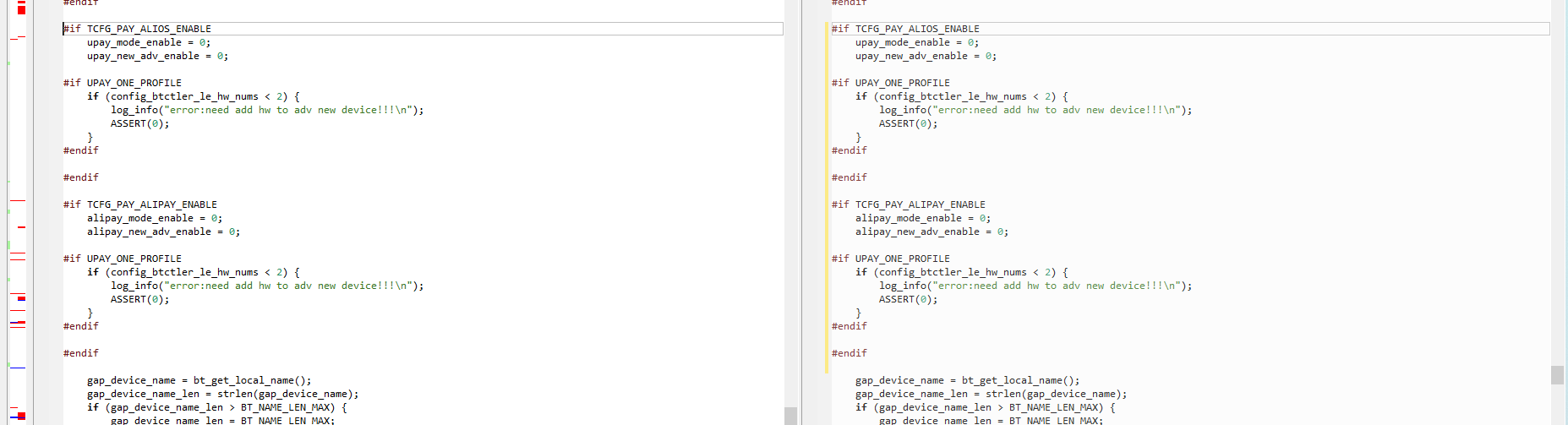The height and width of the screenshot is (425, 1568).
Task: Select 'alipay_mode_enable = 0;' in right pane
Action: click(x=923, y=218)
